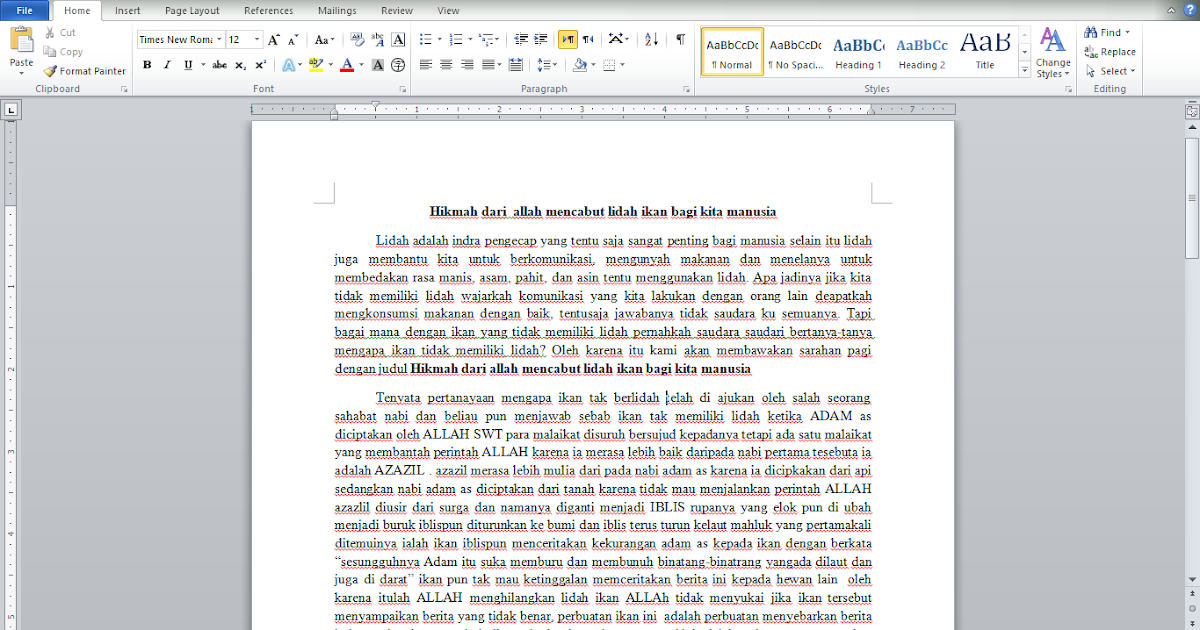Align text left

(x=426, y=65)
